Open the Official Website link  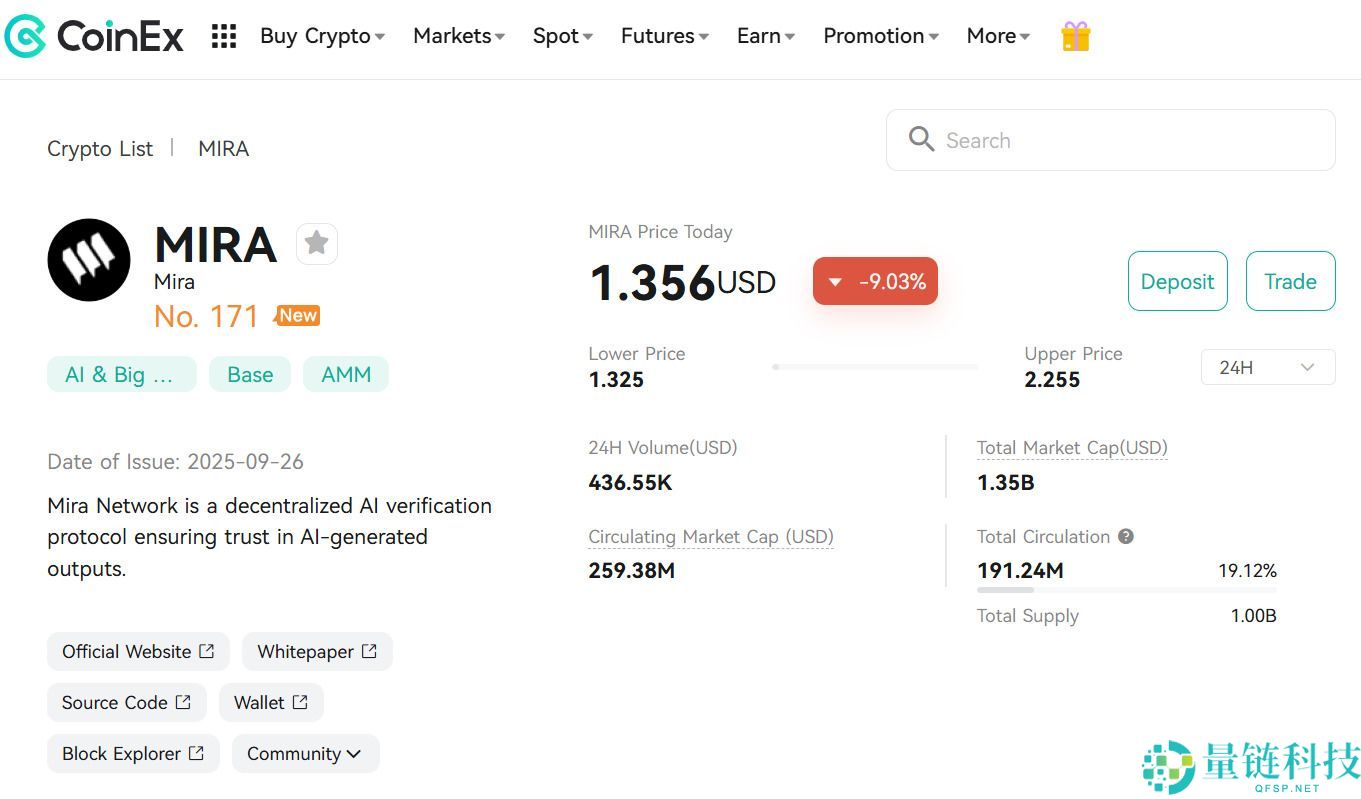tap(138, 652)
